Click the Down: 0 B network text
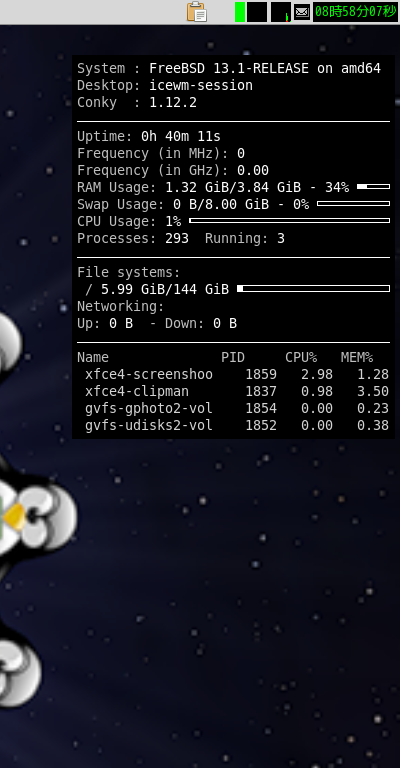This screenshot has width=400, height=768. pos(201,324)
